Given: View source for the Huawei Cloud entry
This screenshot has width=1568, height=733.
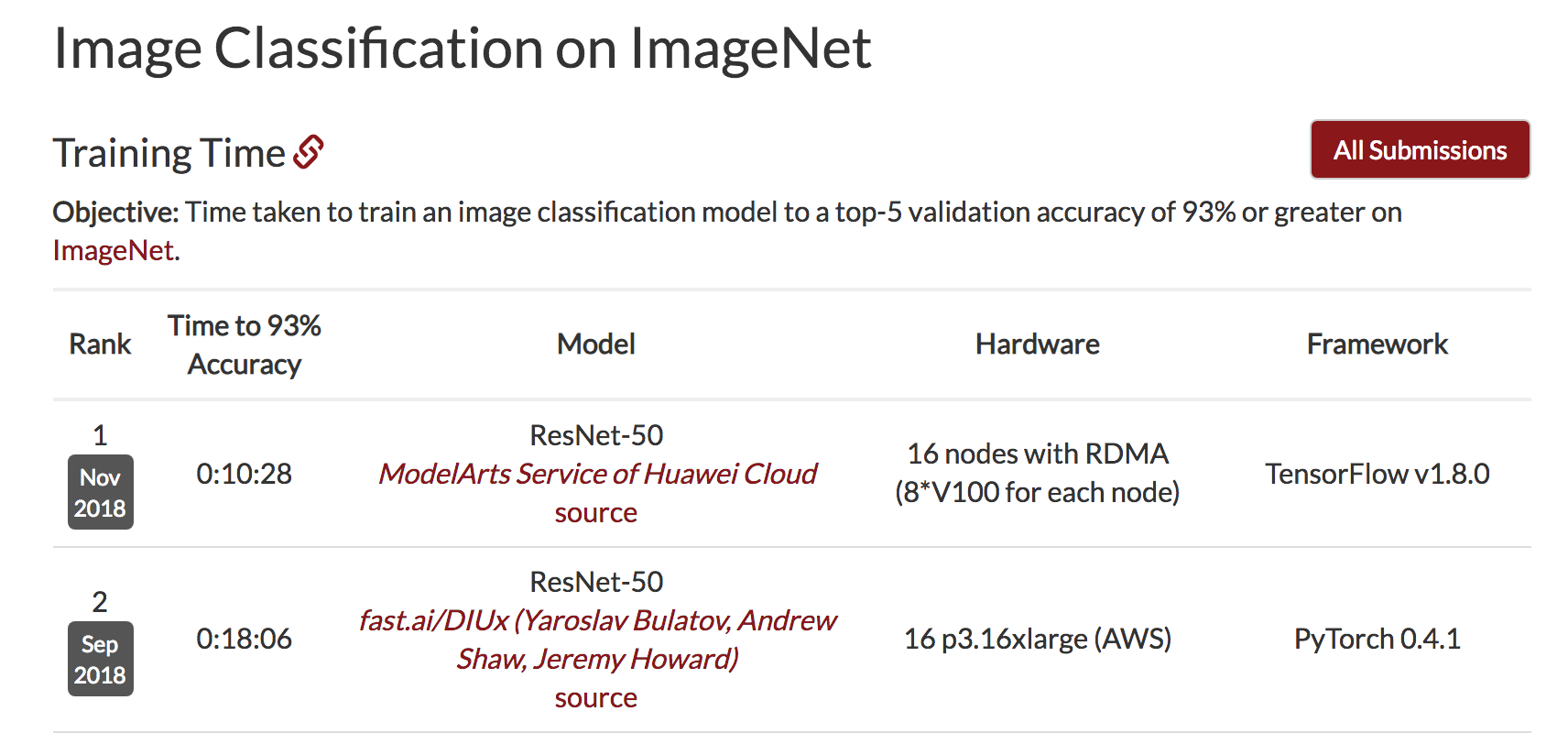Looking at the screenshot, I should (x=596, y=512).
